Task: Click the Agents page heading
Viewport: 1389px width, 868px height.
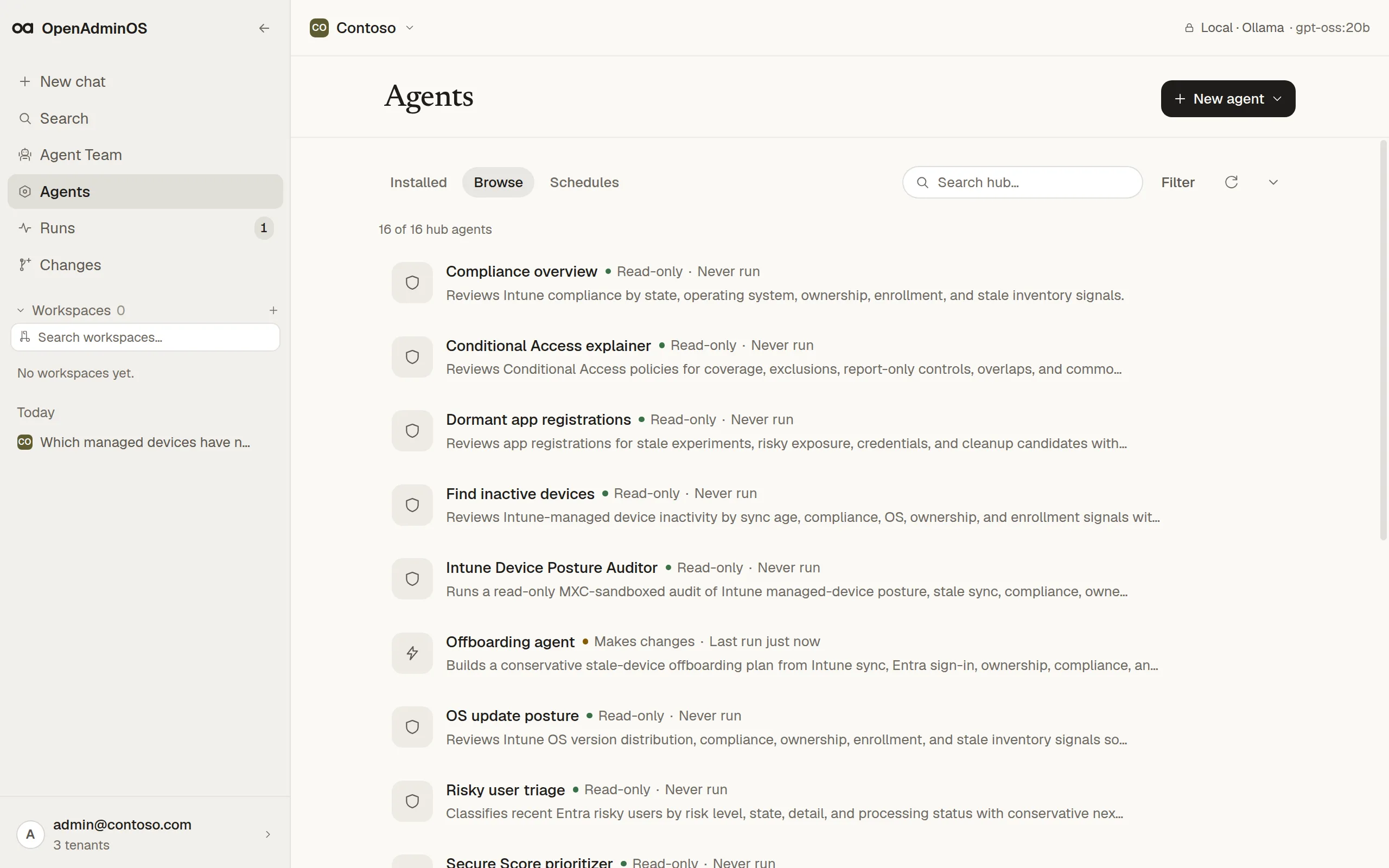Action: 429,97
